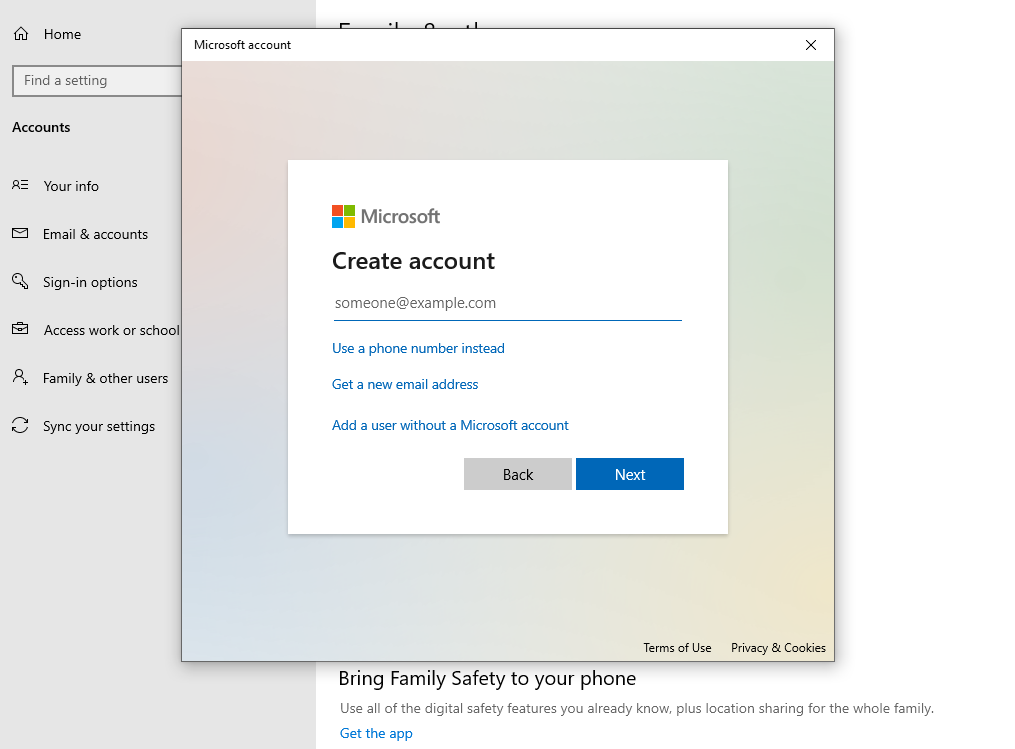Click the Accounts section heading

(x=41, y=127)
